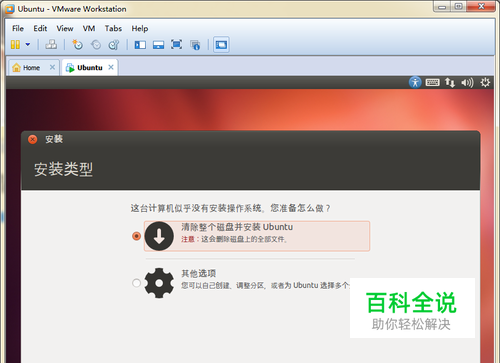
Task: Close the Home tab
Action: click(x=52, y=67)
